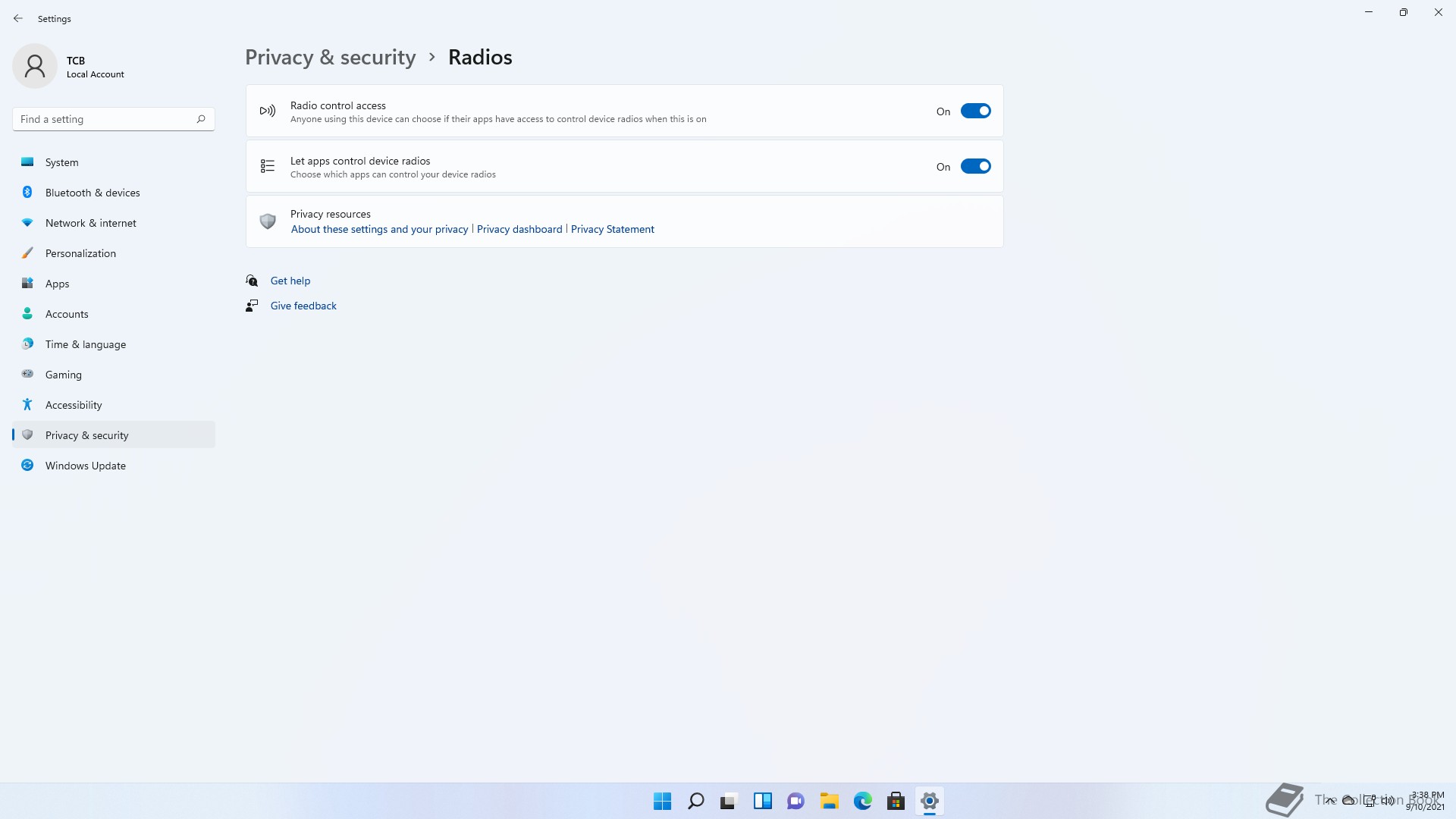Image resolution: width=1456 pixels, height=819 pixels.
Task: Turn off Radio control access toggle
Action: pyautogui.click(x=975, y=111)
